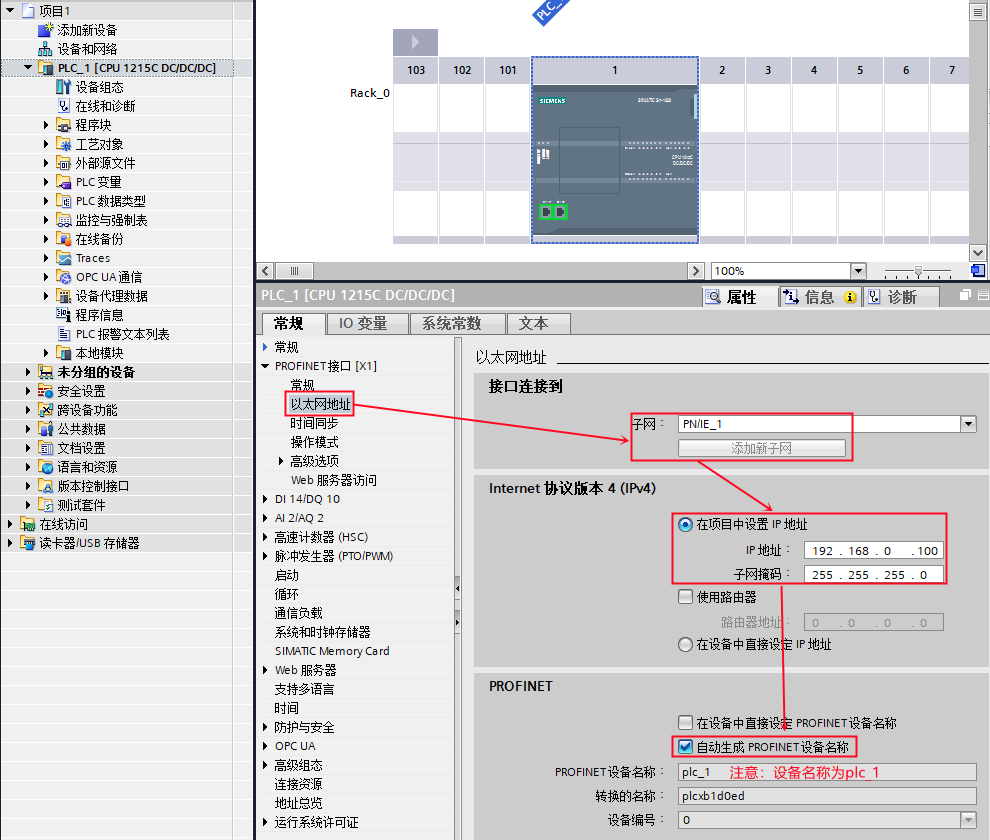Click the 监控与强制表 icon
Image resolution: width=990 pixels, height=840 pixels.
coord(63,220)
